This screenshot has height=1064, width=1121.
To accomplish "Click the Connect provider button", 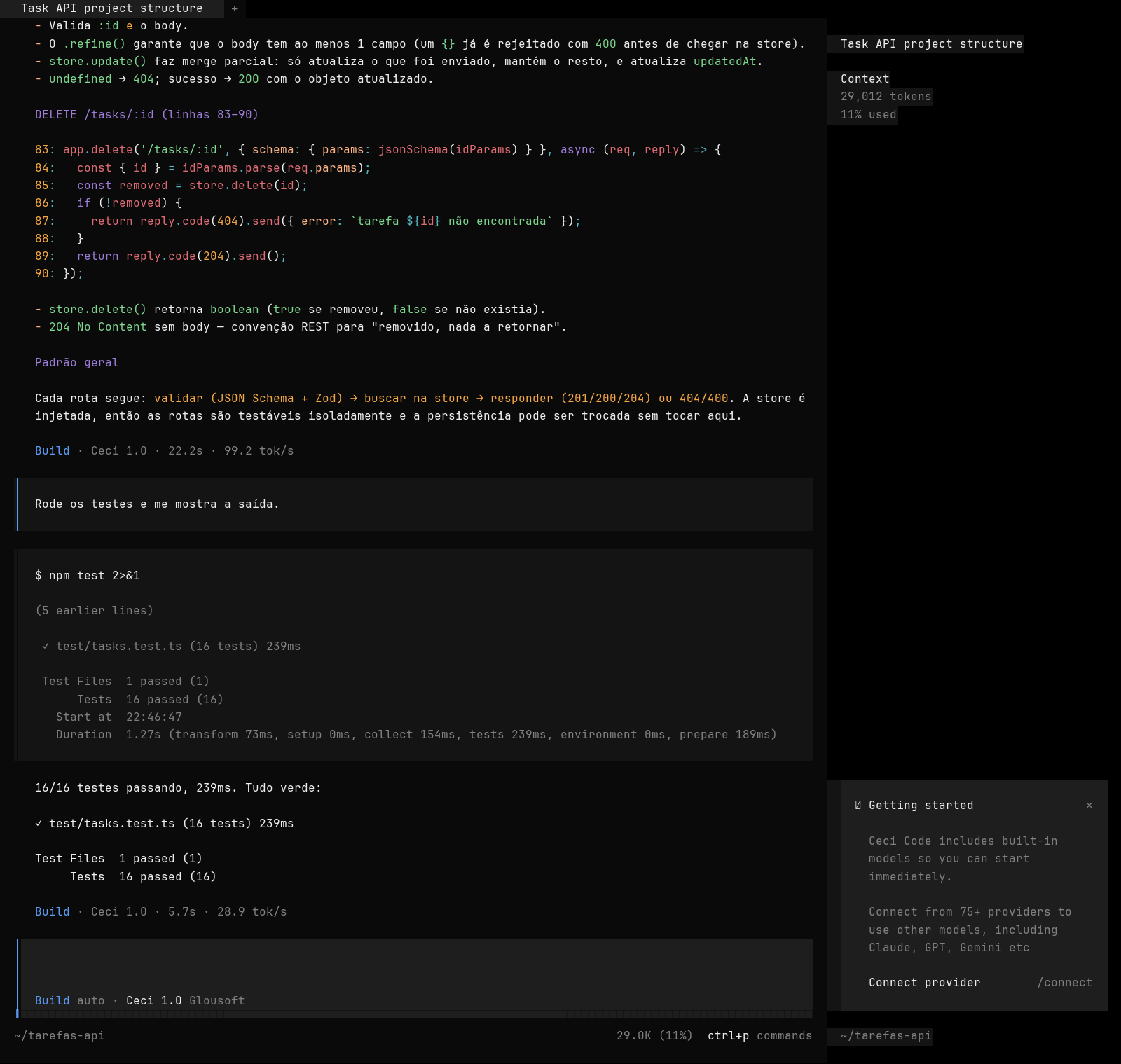I will point(924,983).
